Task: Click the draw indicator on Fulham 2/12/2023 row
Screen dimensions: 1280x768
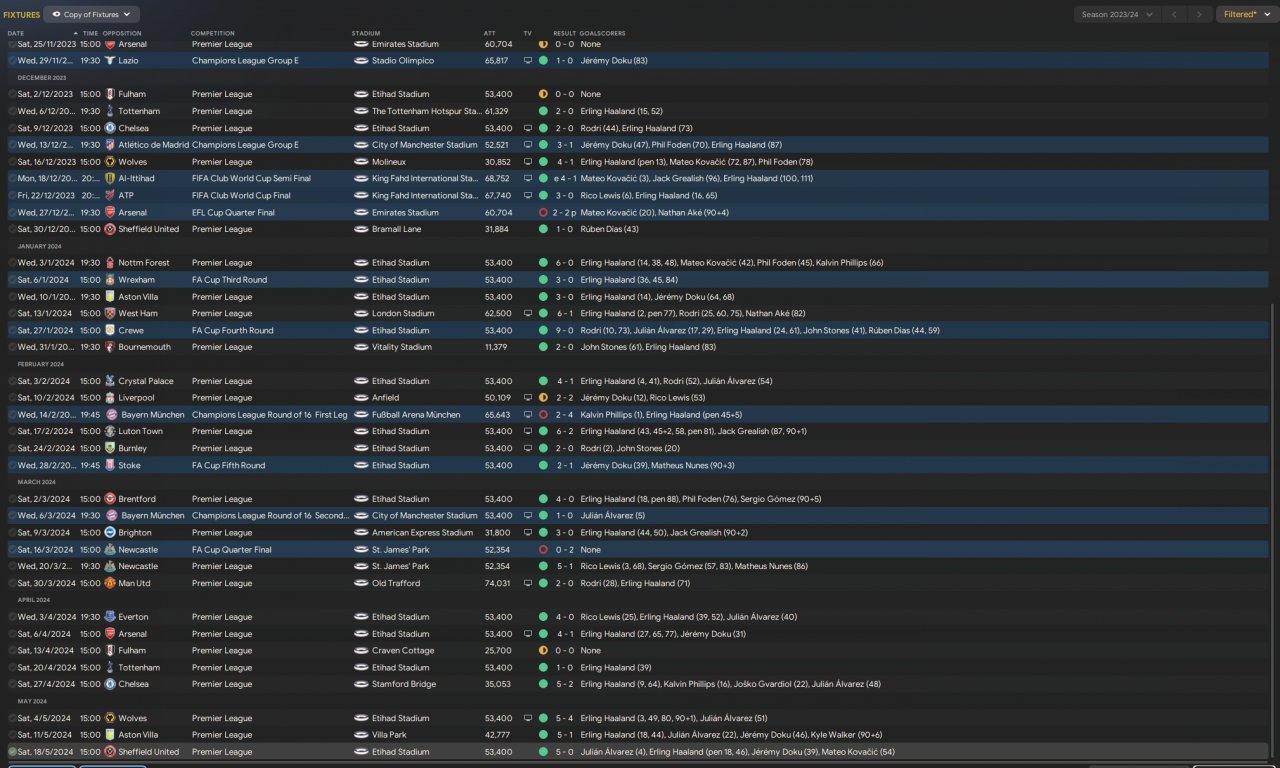Action: 543,94
